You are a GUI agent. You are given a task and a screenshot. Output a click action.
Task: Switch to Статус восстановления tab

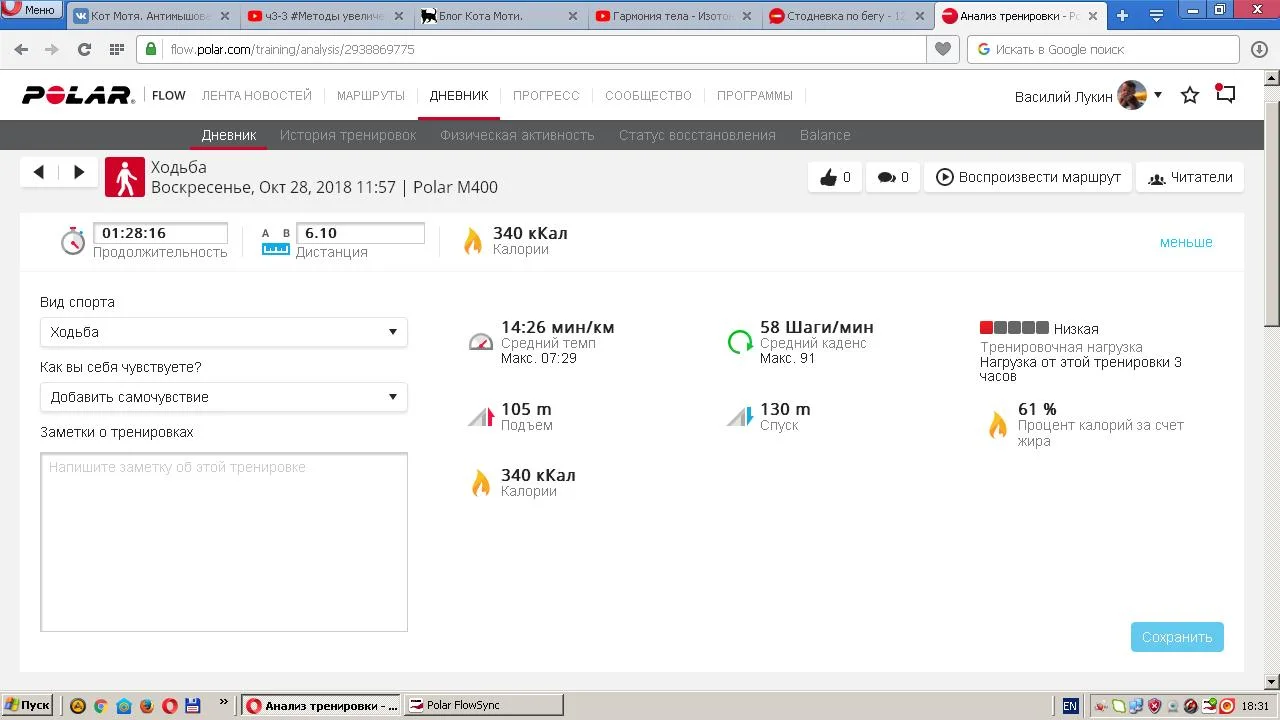(697, 135)
